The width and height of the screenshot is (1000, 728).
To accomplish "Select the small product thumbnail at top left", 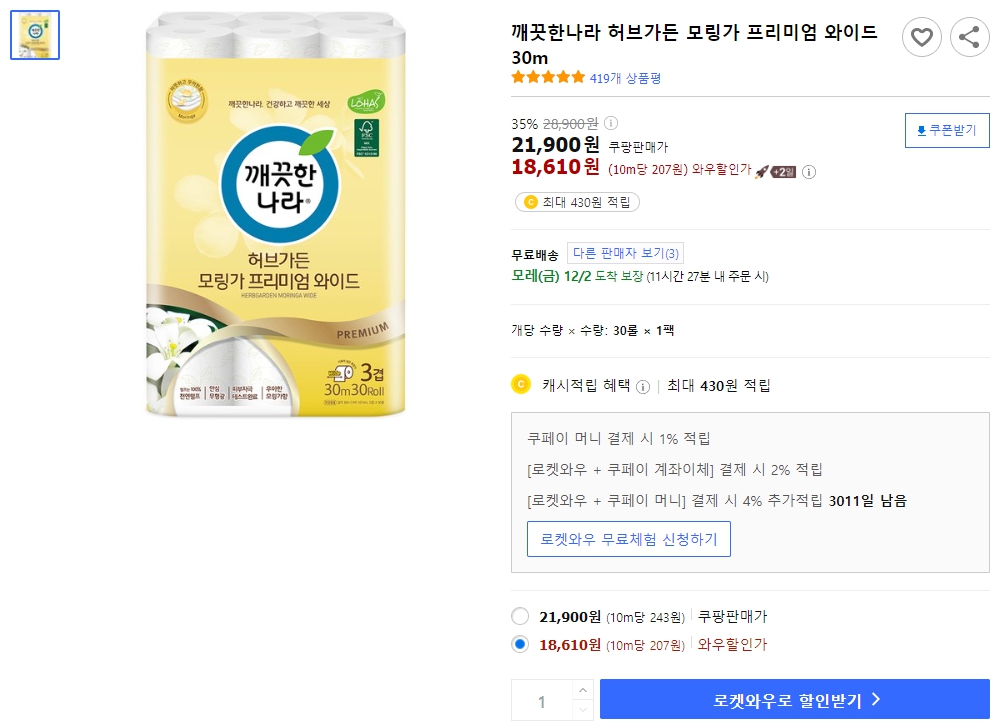I will pyautogui.click(x=35, y=35).
